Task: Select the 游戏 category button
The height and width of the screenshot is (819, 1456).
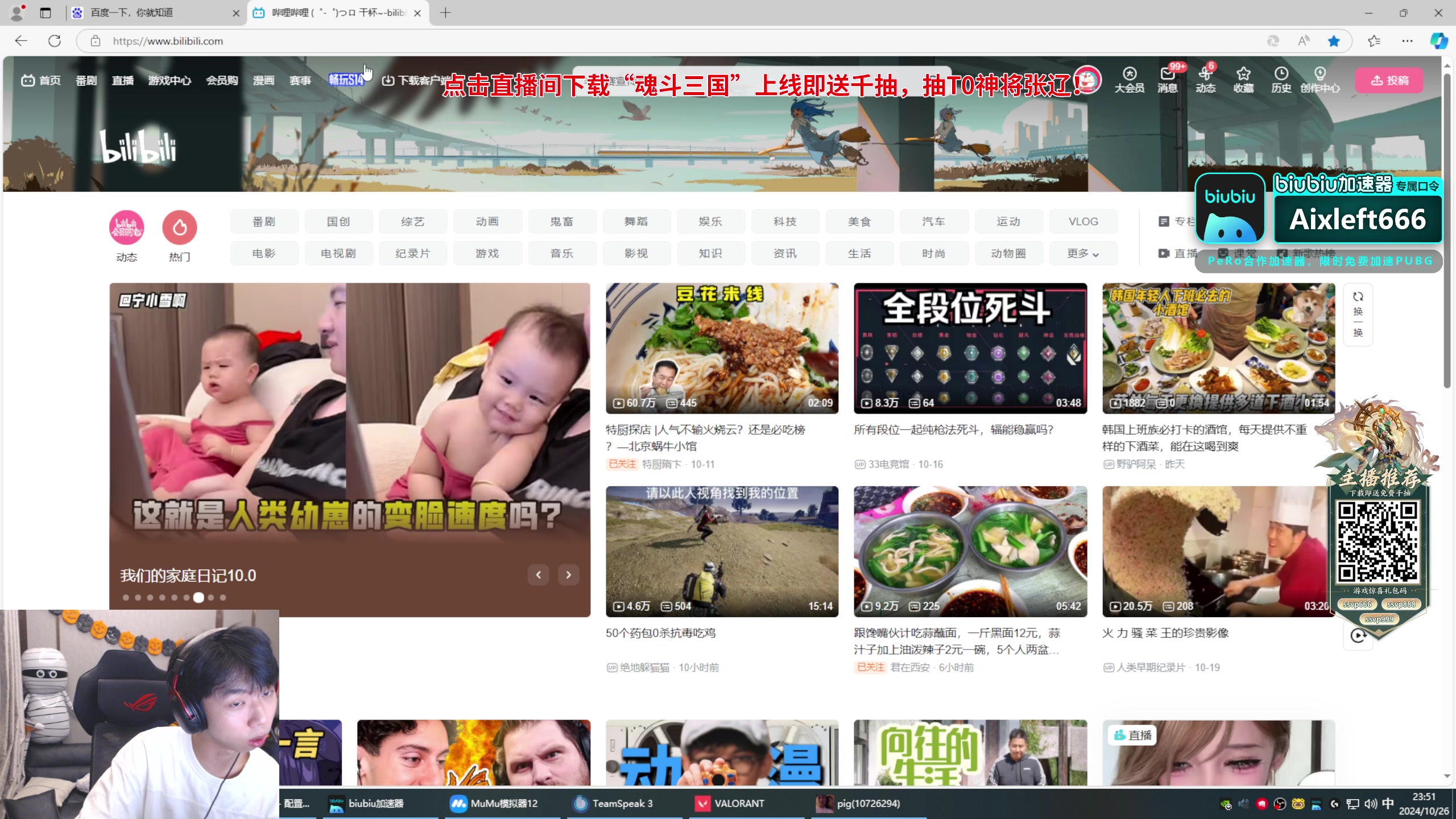Action: coord(487,254)
